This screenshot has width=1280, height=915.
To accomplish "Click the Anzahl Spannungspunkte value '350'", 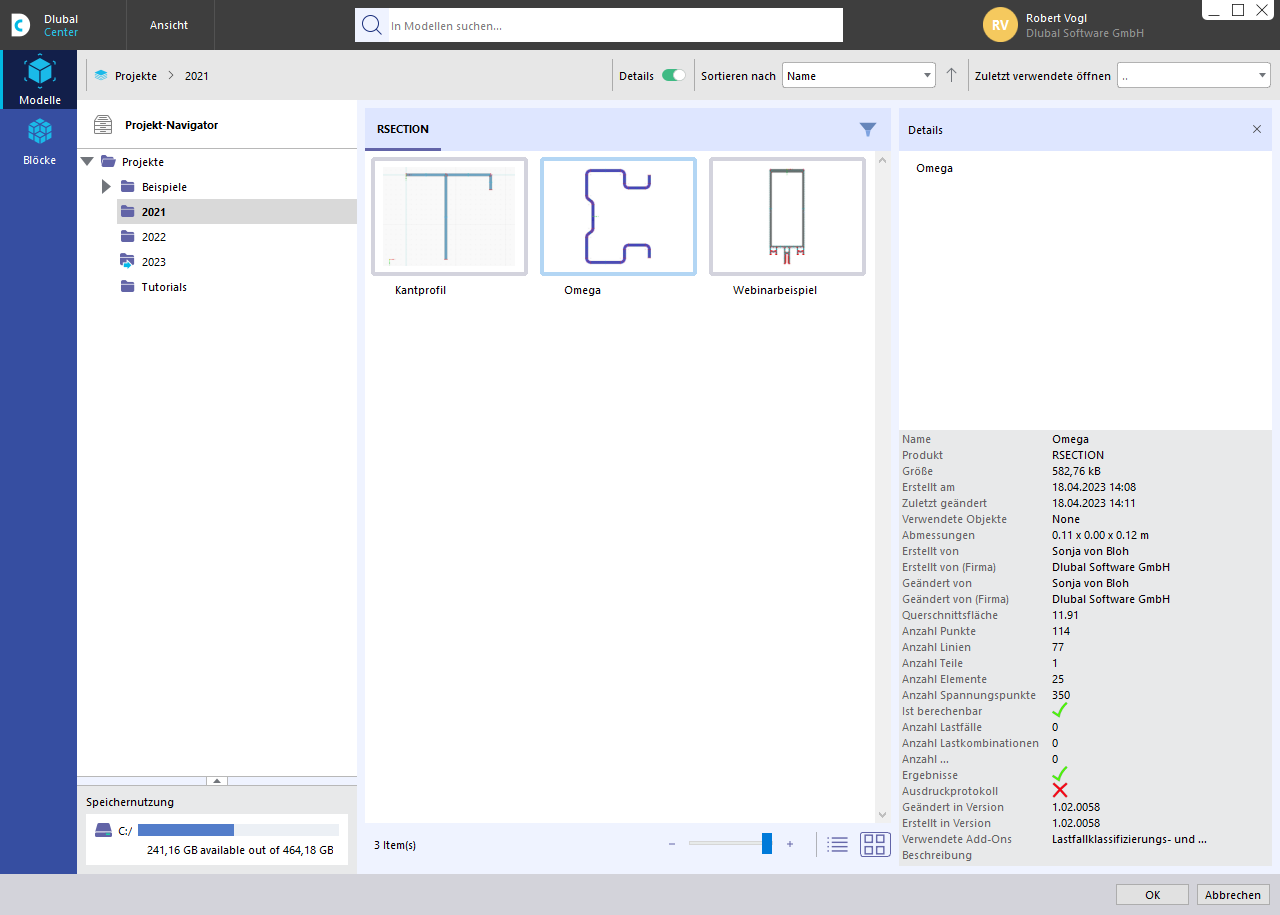I will click(1062, 695).
